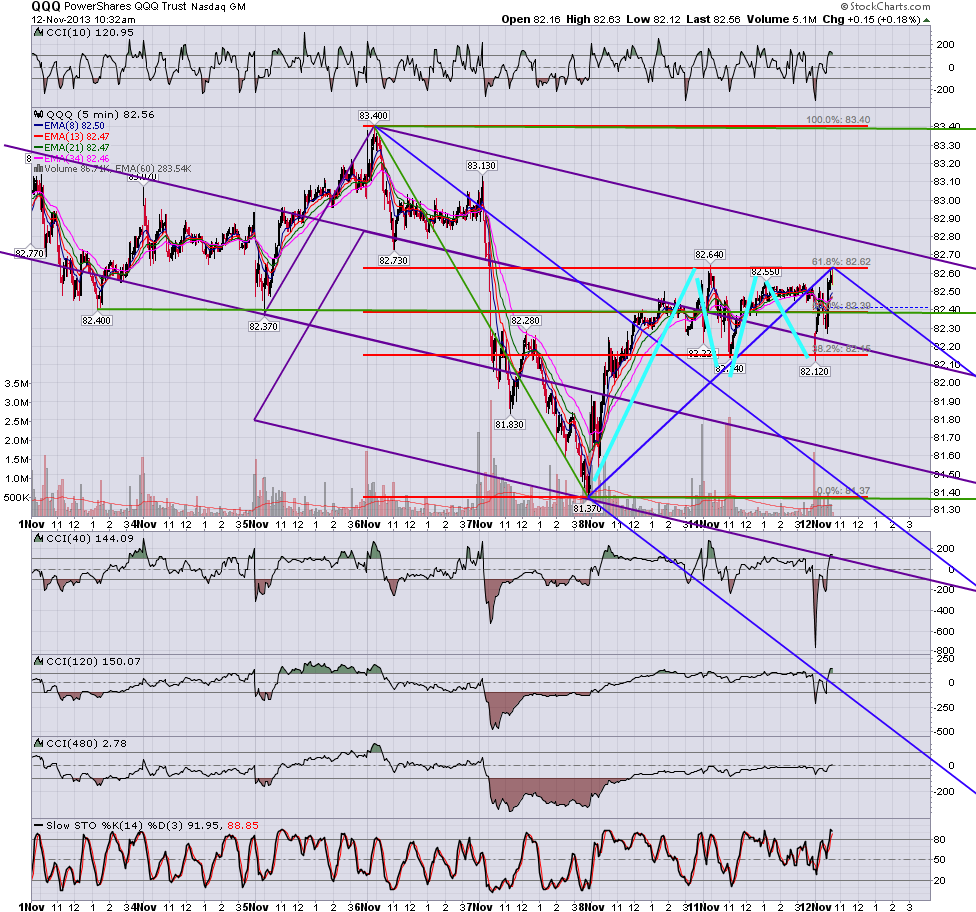
Task: Click the '61.8%: 82.62' Fibonacci label
Action: pyautogui.click(x=841, y=261)
